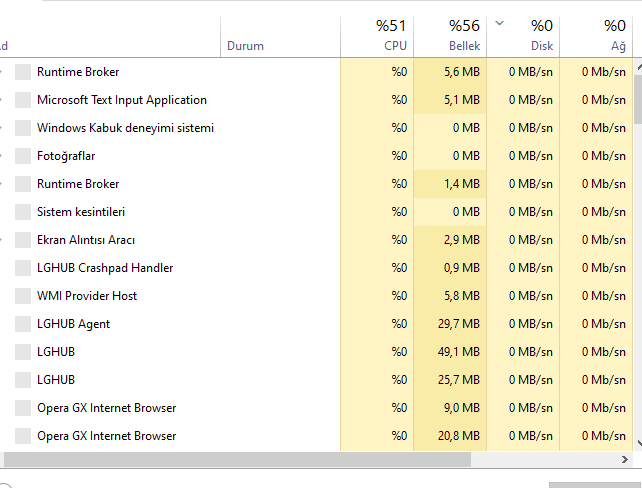642x488 pixels.
Task: Click the Durum column header
Action: [x=246, y=45]
